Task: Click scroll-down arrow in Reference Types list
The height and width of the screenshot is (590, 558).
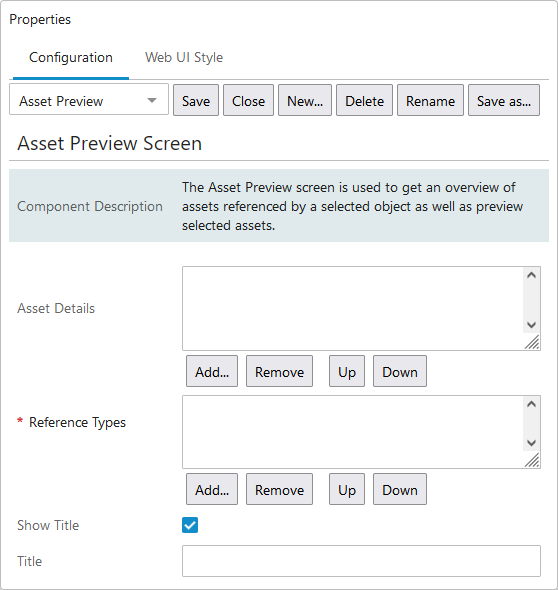Action: 531,443
